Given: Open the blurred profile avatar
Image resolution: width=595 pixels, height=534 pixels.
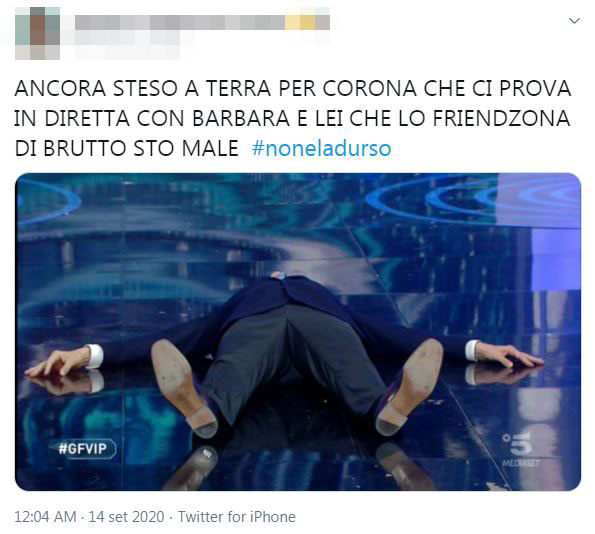Looking at the screenshot, I should point(37,33).
